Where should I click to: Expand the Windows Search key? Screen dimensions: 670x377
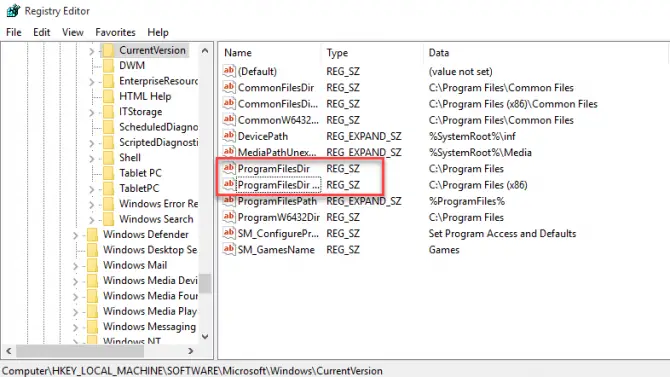(91, 220)
